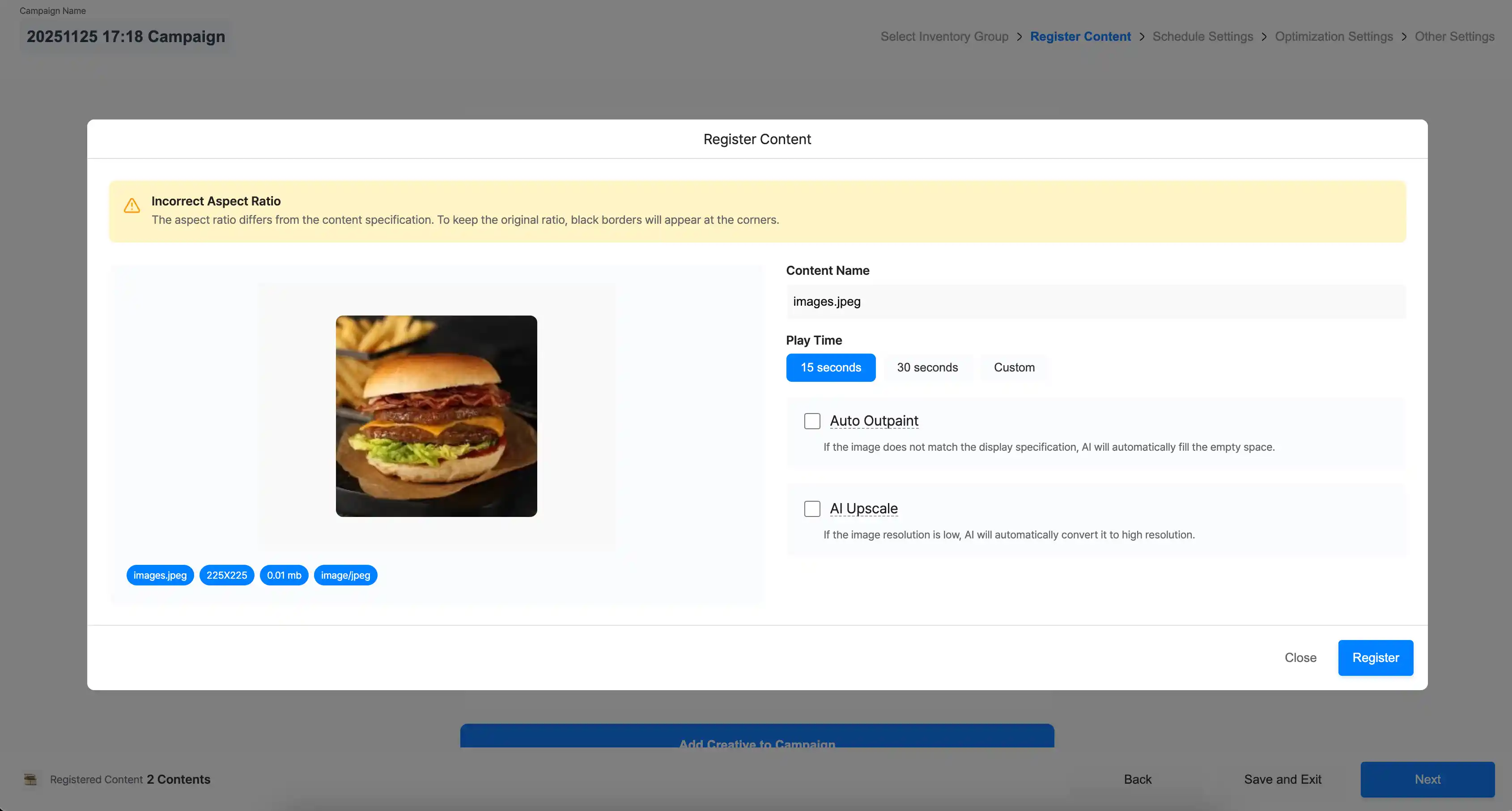Click the registered content thumbnail icon

click(x=30, y=779)
